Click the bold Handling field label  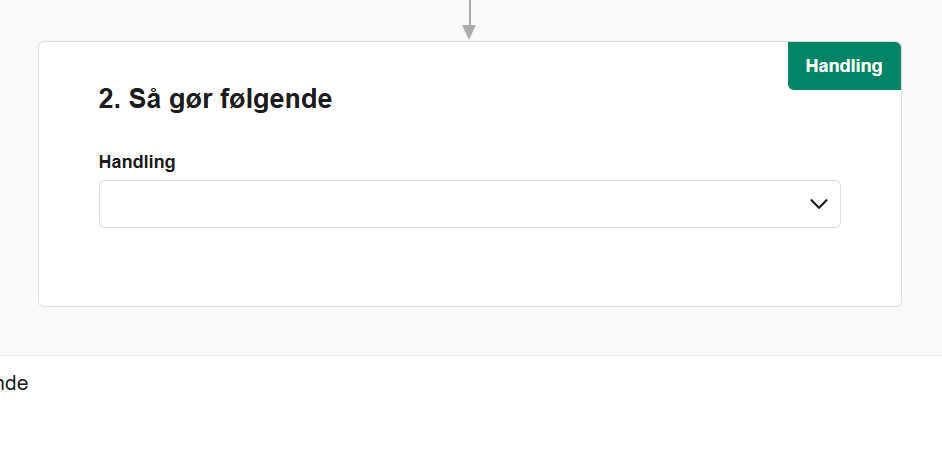[x=137, y=162]
